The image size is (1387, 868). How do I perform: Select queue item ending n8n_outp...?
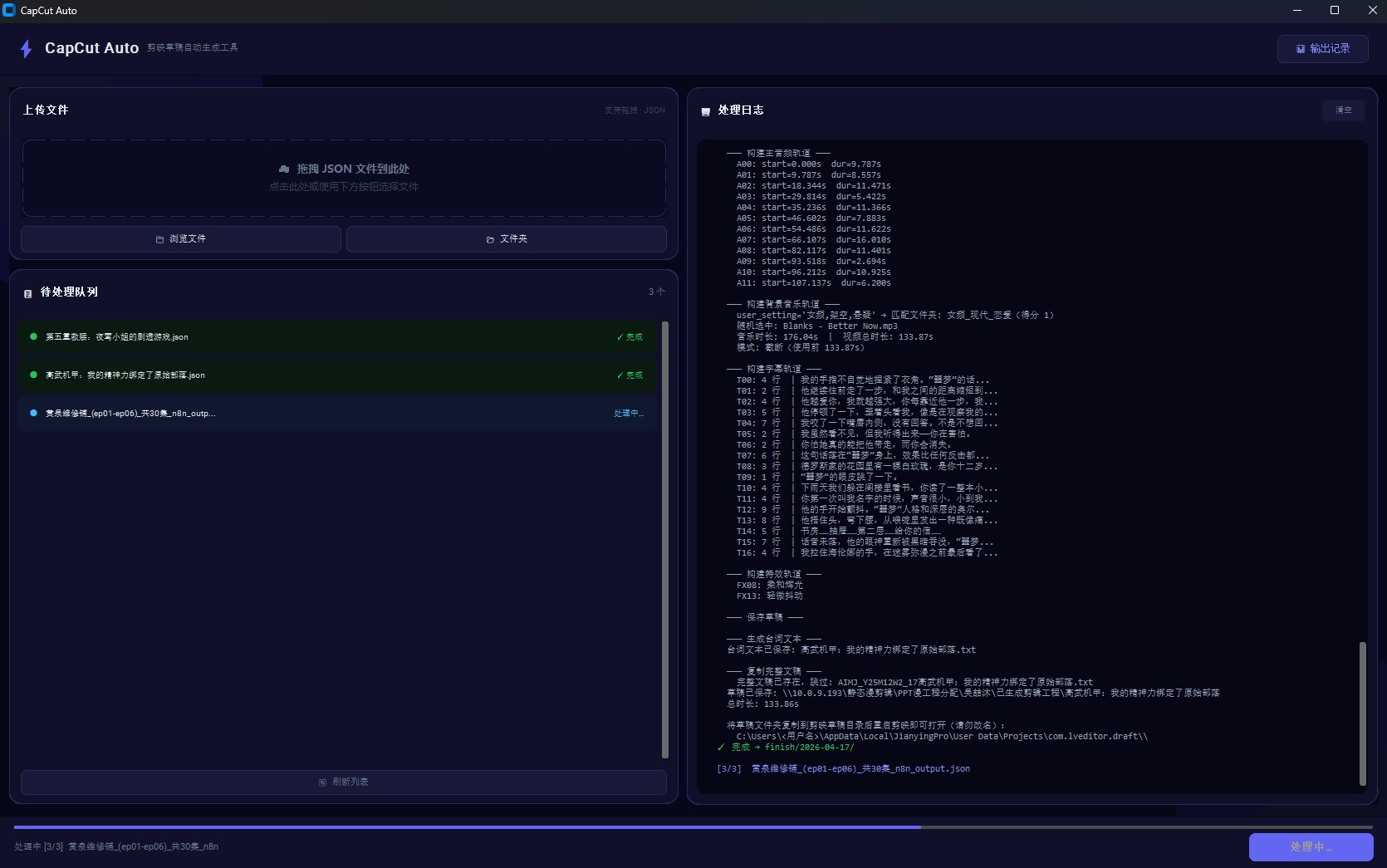[336, 414]
